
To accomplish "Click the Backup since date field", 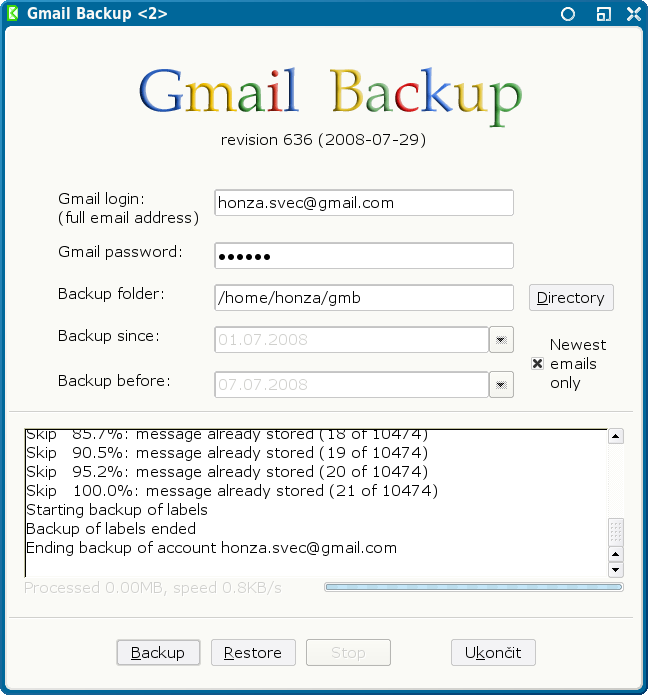I will pos(351,340).
